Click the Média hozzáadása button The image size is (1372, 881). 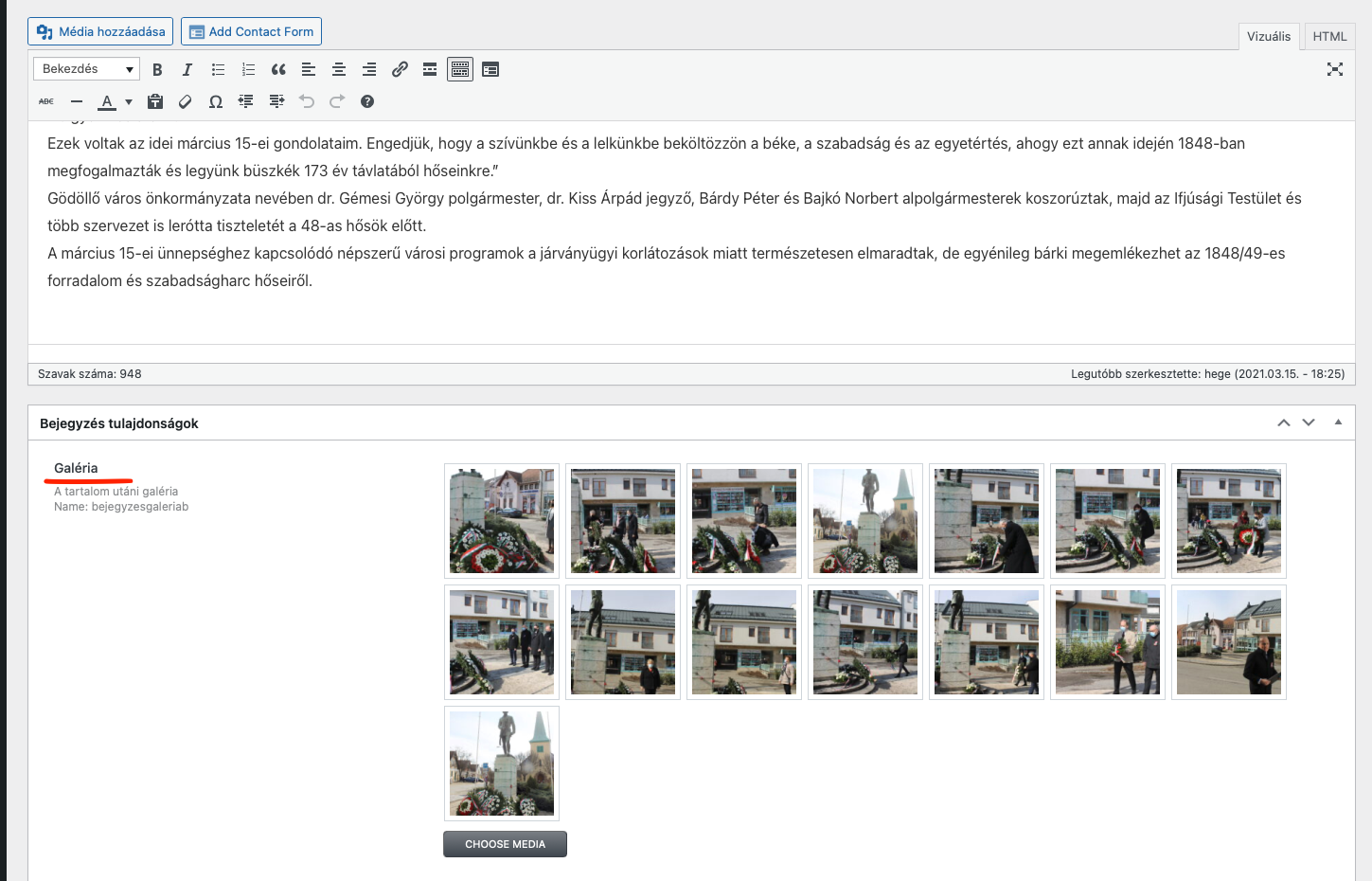pos(100,31)
